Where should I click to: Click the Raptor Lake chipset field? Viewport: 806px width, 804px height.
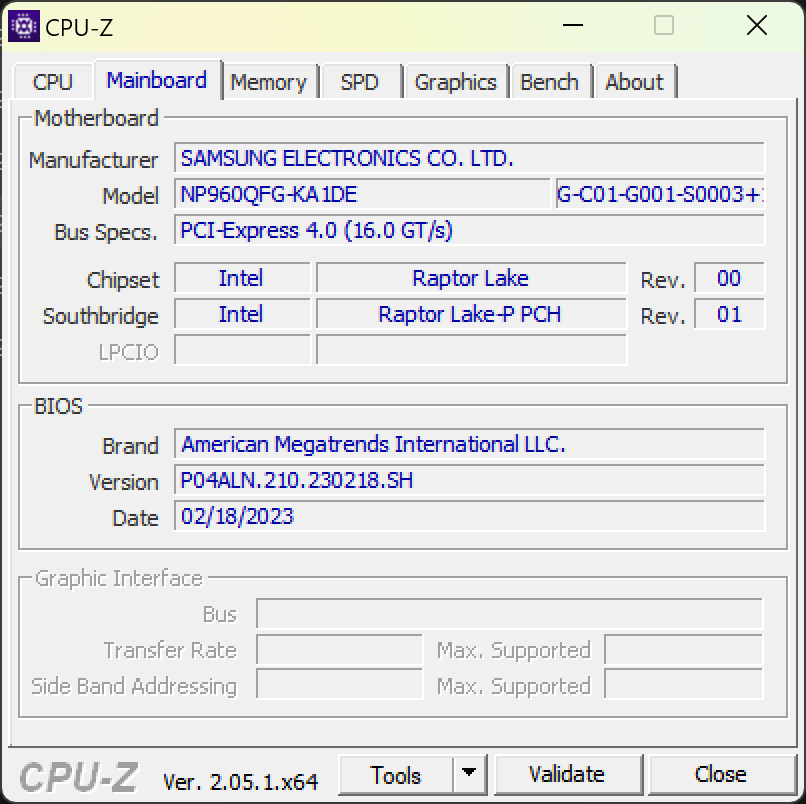click(471, 278)
